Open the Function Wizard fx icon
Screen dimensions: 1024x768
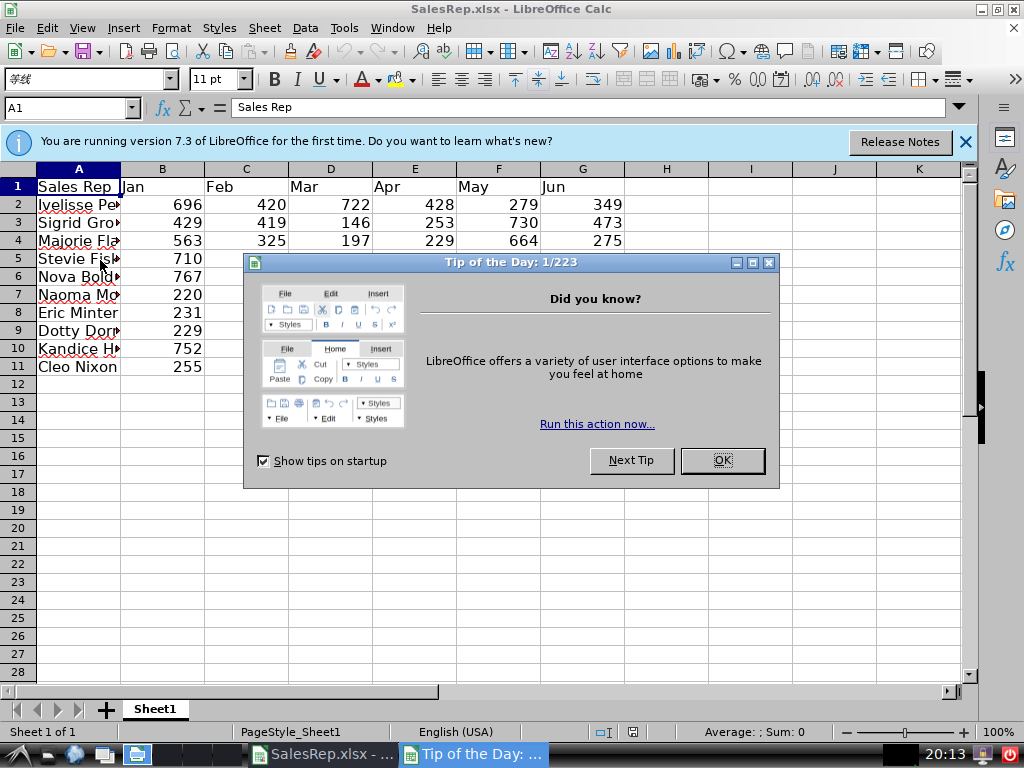pyautogui.click(x=163, y=108)
